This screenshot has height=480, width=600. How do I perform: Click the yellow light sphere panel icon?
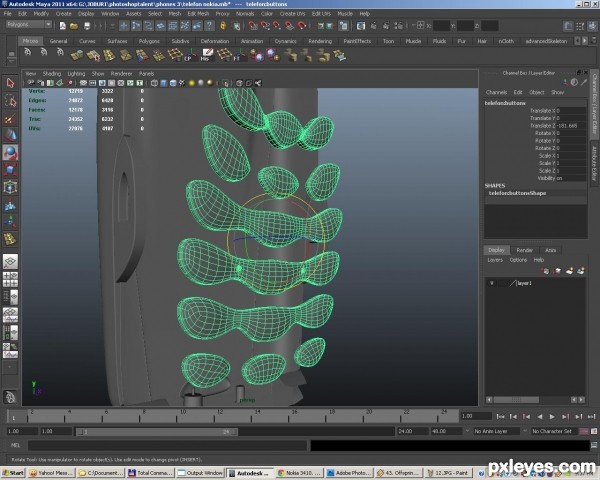192,83
